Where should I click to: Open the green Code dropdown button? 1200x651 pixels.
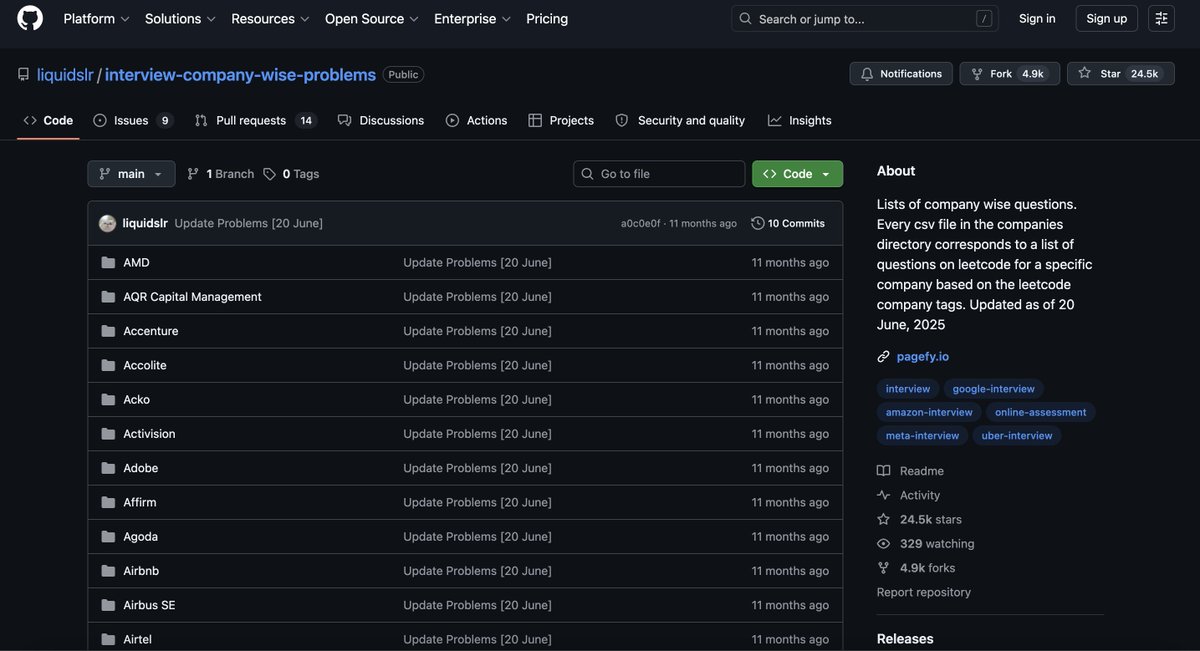point(797,174)
